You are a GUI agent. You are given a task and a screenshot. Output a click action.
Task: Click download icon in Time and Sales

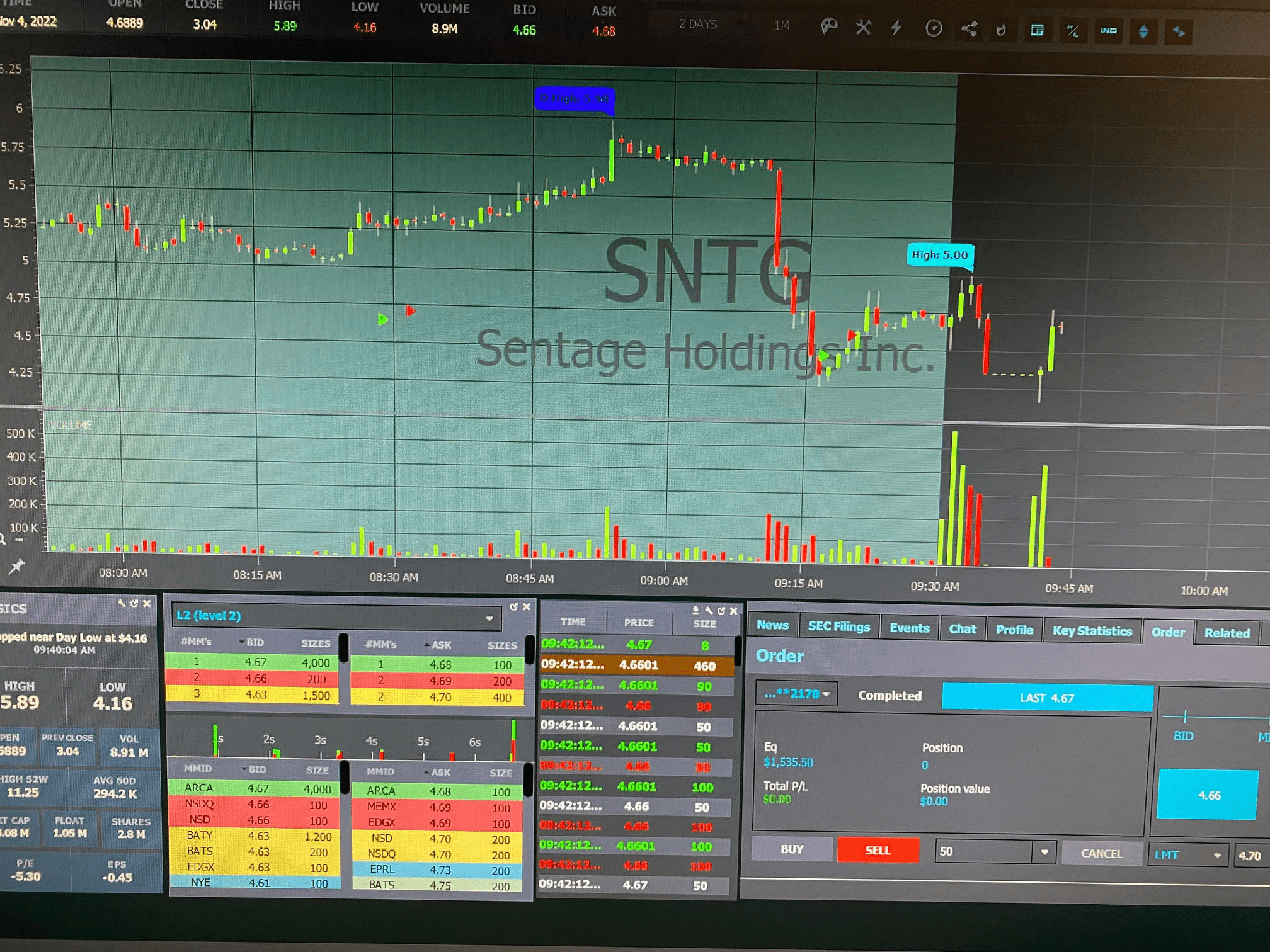695,609
